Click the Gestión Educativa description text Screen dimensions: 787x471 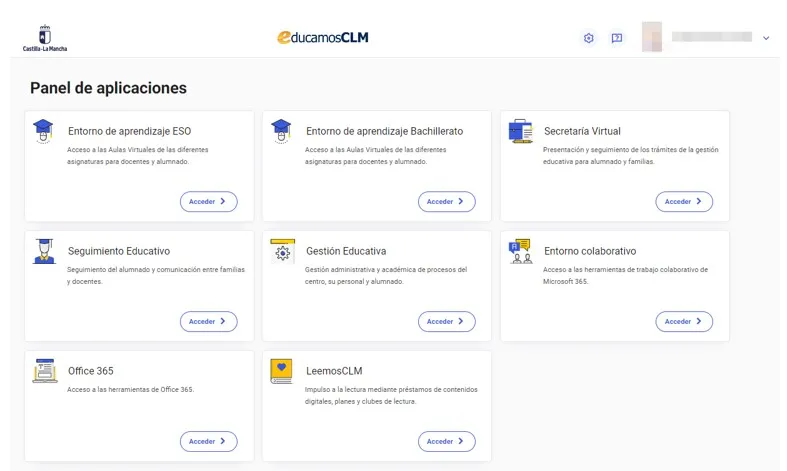click(386, 276)
